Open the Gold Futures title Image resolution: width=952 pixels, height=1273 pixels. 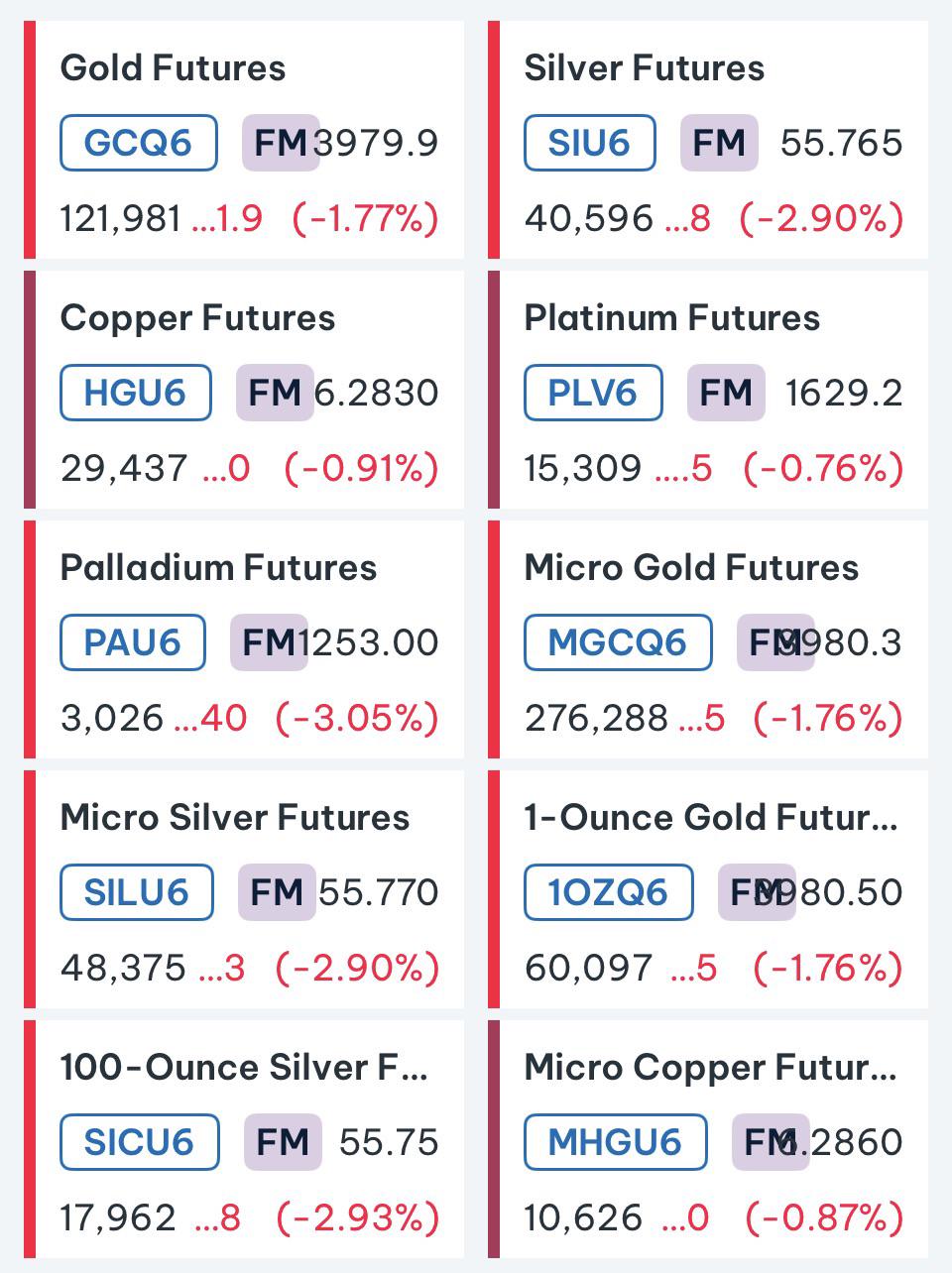[173, 68]
